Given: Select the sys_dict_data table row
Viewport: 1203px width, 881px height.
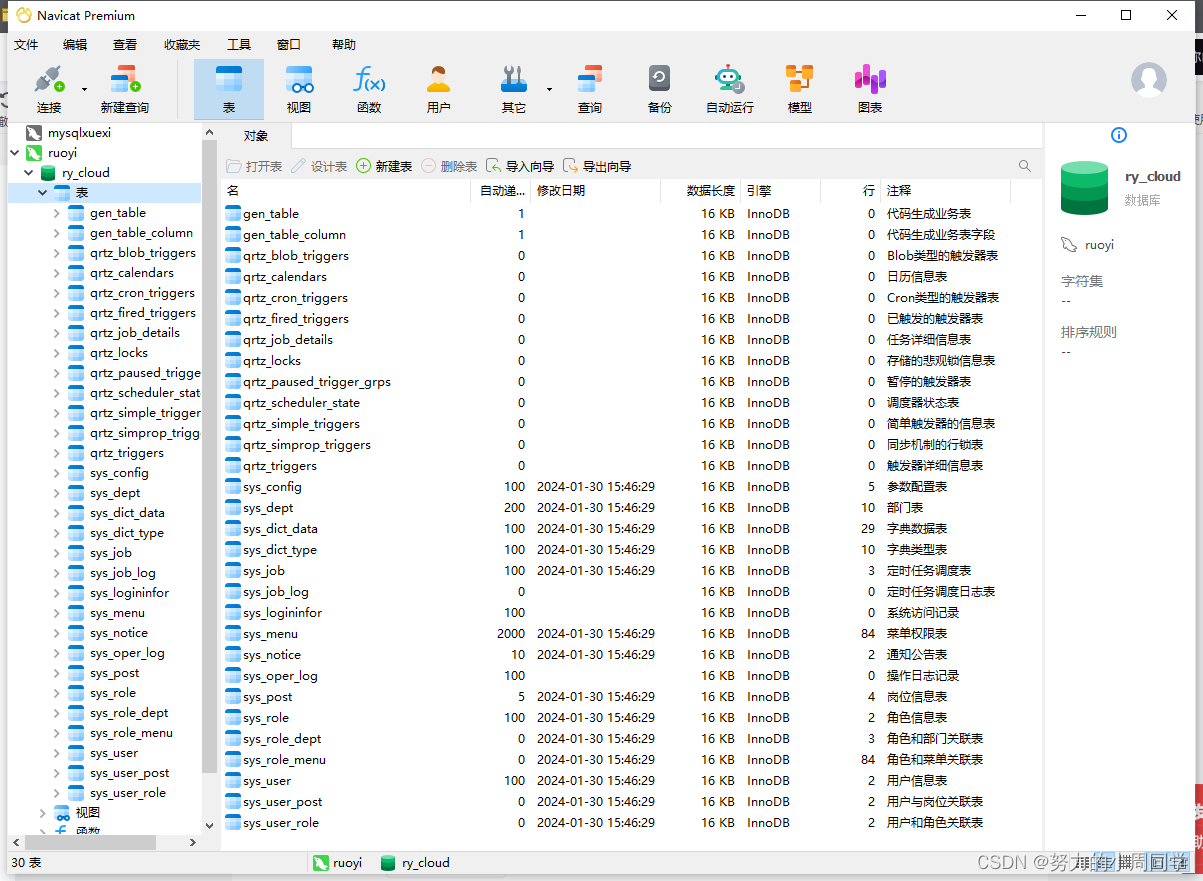Looking at the screenshot, I should coord(631,528).
